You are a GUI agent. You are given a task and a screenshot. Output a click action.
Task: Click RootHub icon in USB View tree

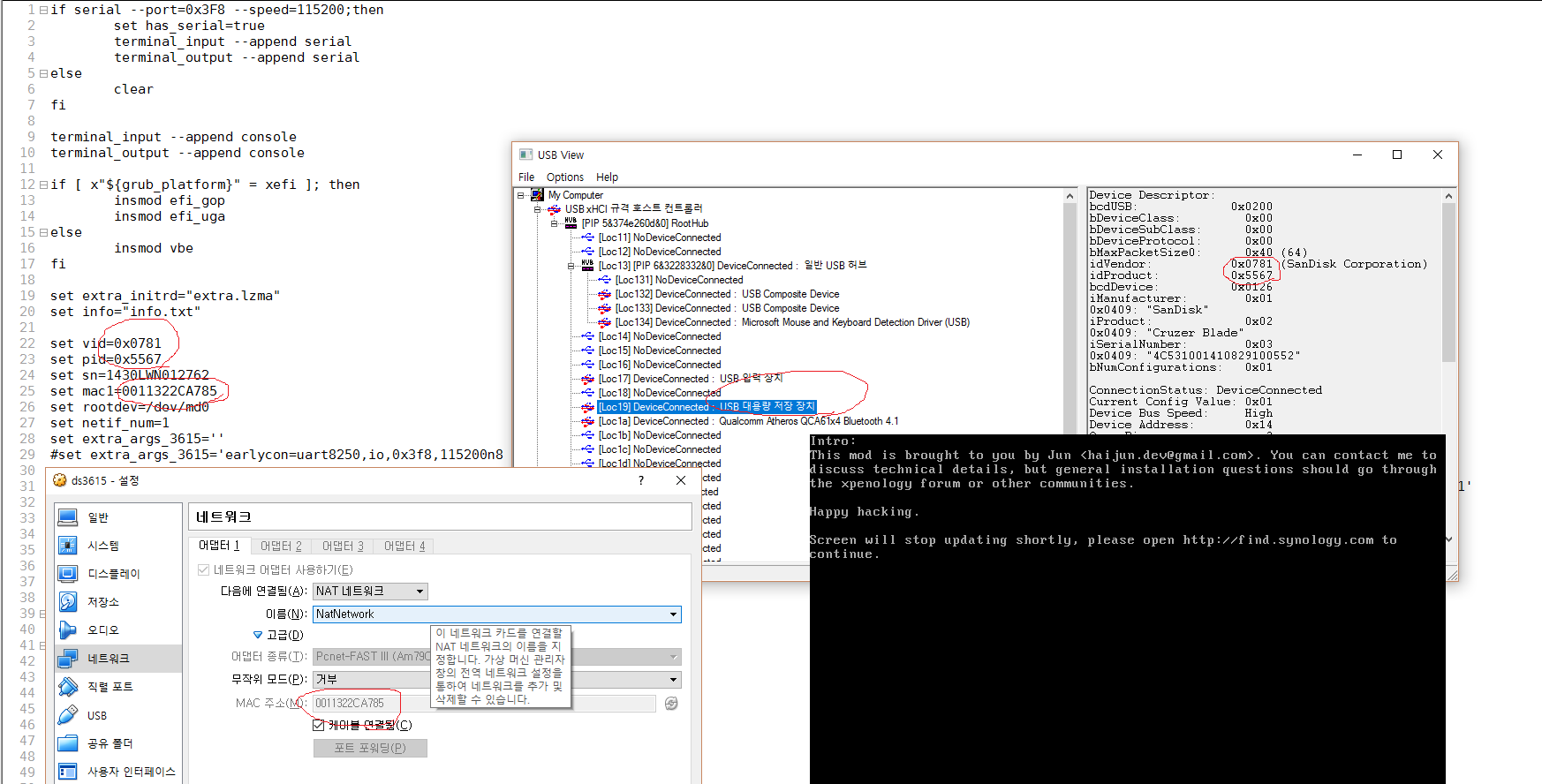[571, 223]
